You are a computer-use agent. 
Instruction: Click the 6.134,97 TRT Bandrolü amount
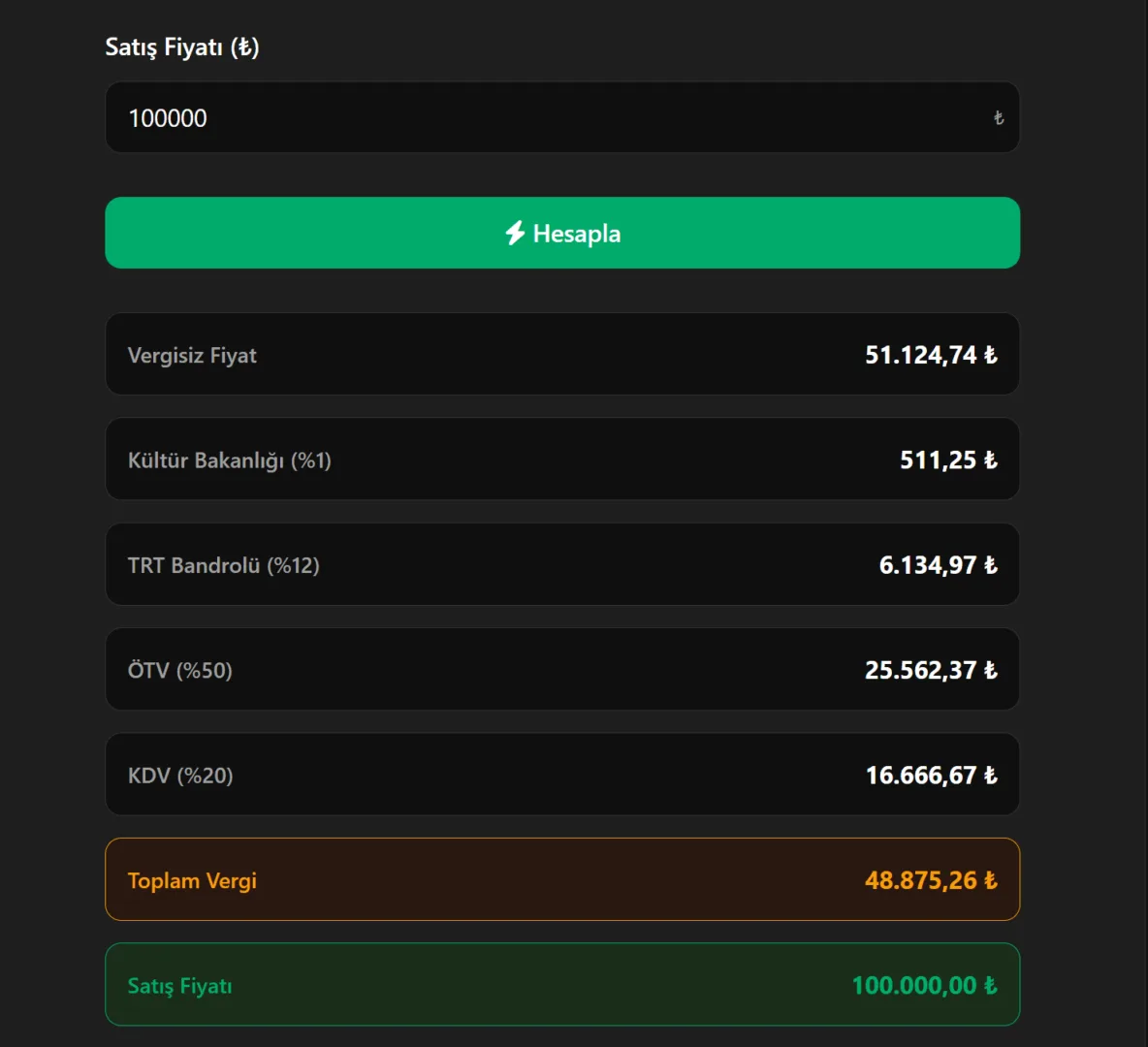pos(928,565)
